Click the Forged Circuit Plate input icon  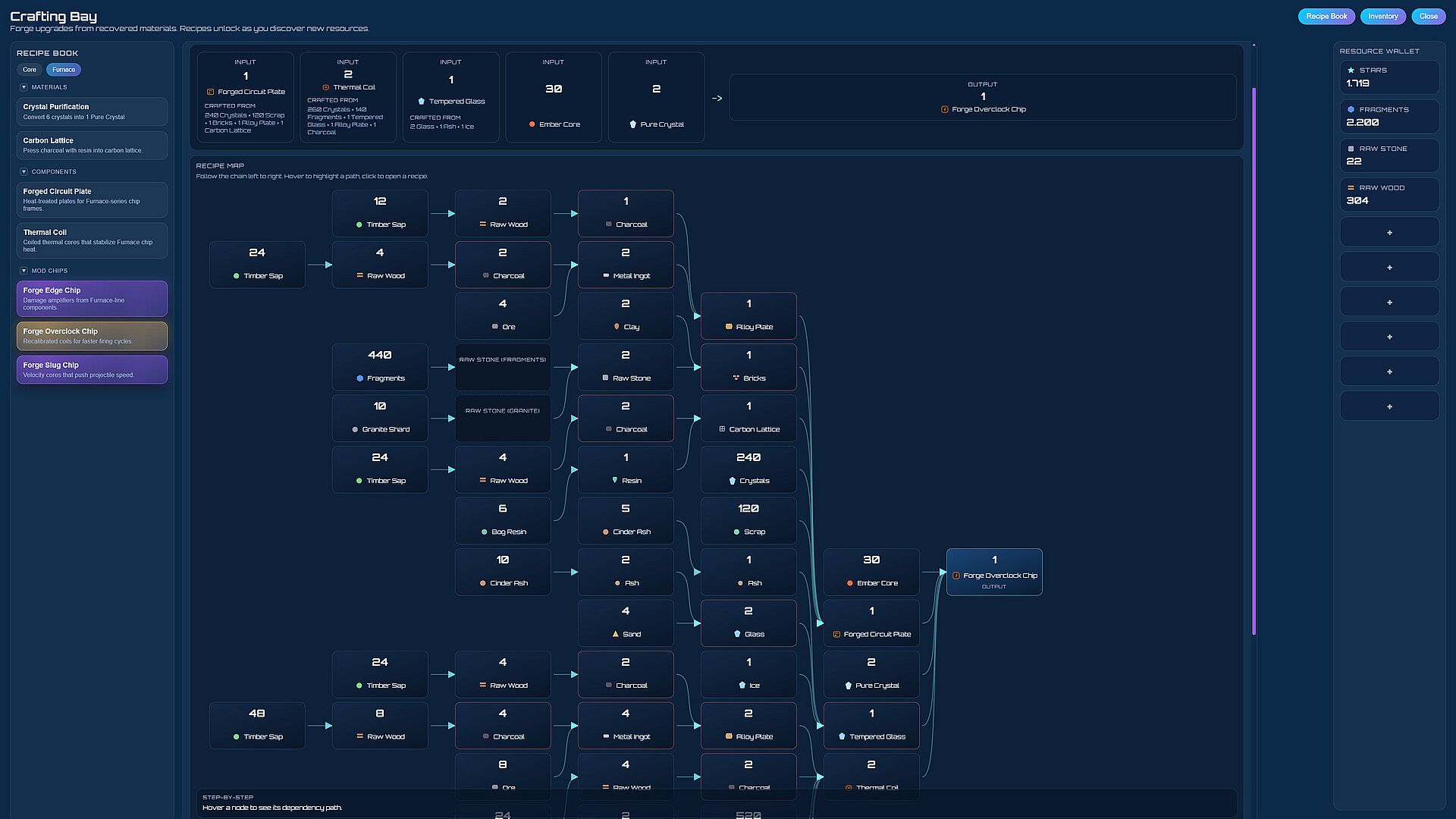point(210,92)
